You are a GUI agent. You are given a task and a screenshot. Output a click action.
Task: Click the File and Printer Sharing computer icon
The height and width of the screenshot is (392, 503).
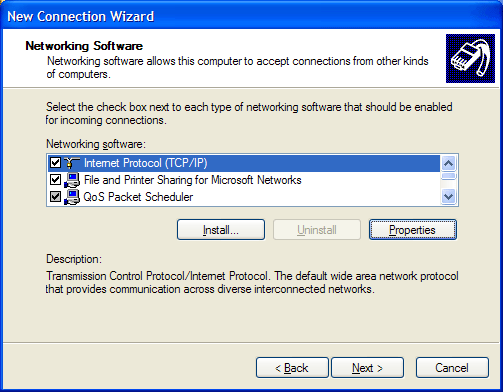pyautogui.click(x=72, y=180)
